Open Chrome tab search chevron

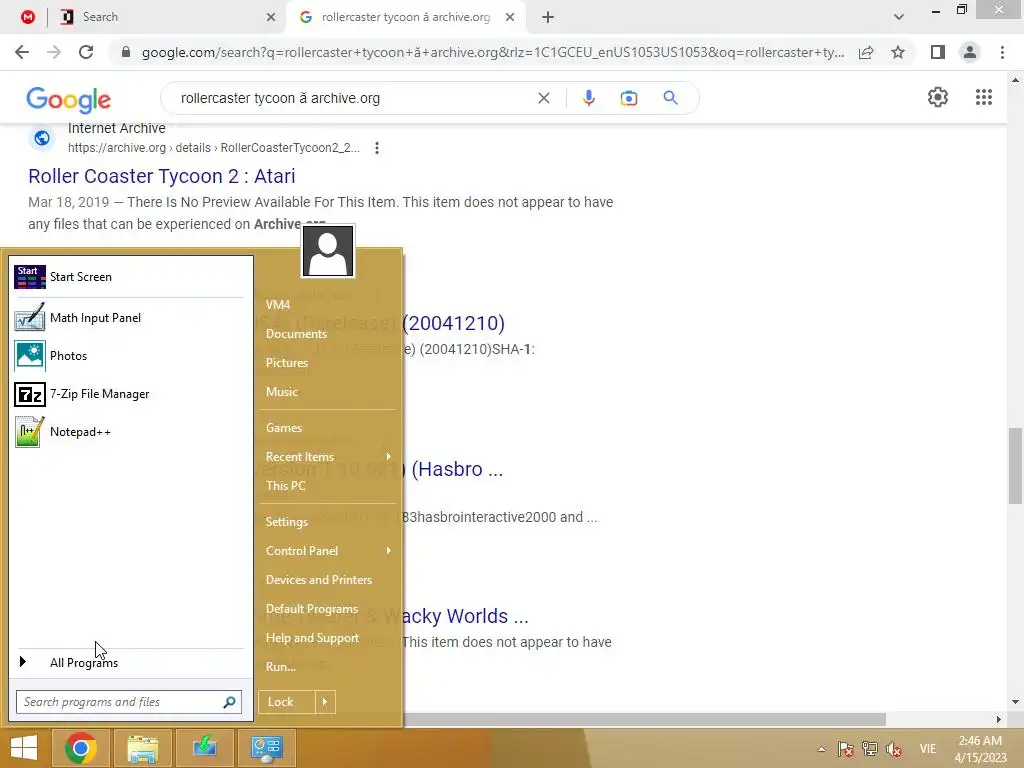(899, 17)
